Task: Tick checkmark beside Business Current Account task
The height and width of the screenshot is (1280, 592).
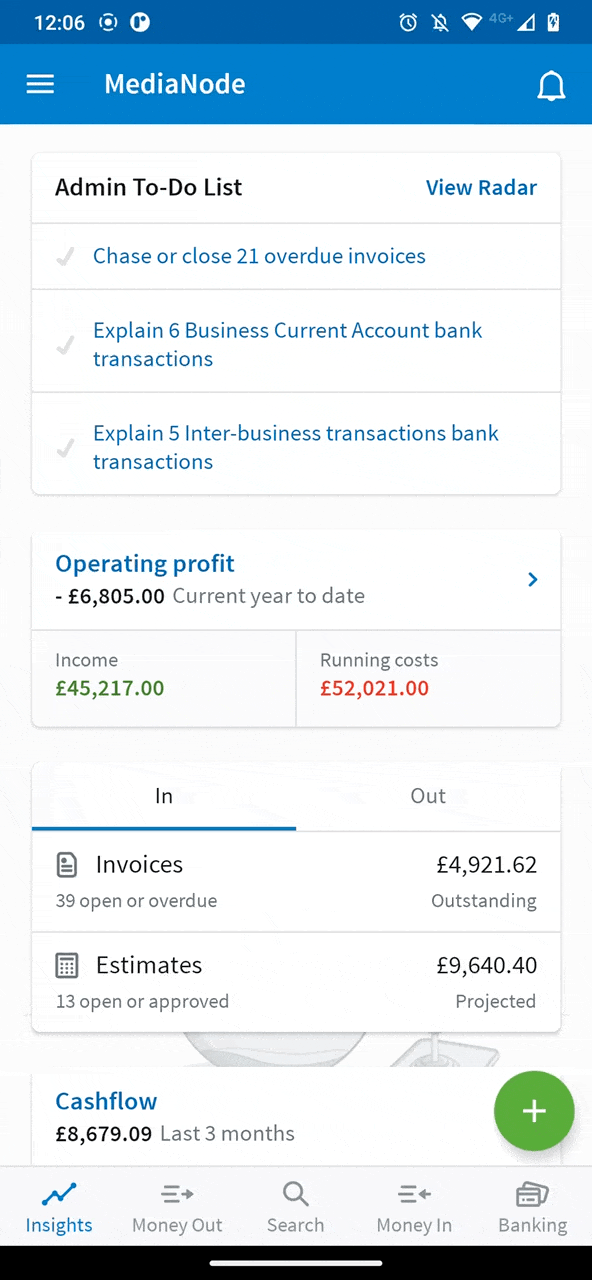Action: click(x=65, y=345)
